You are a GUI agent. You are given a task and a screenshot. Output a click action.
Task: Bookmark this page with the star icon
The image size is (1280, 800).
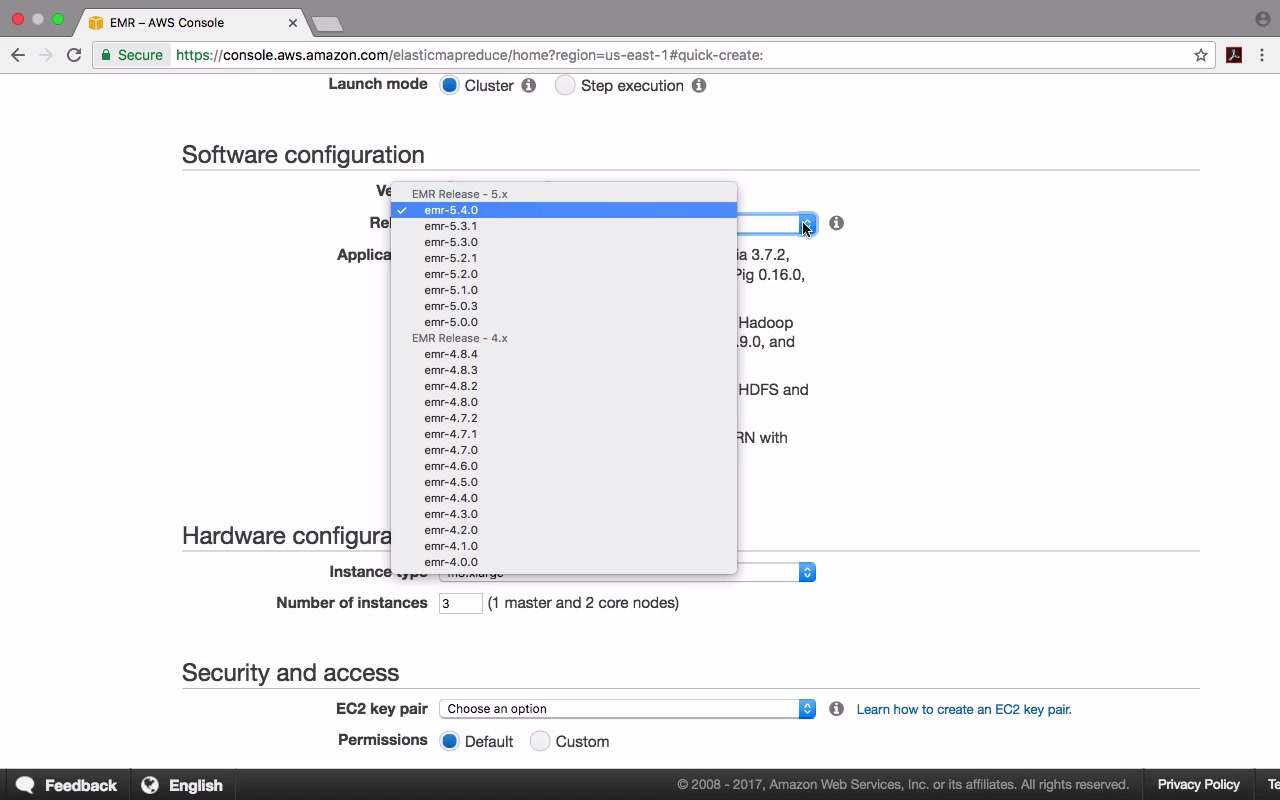[x=1201, y=55]
